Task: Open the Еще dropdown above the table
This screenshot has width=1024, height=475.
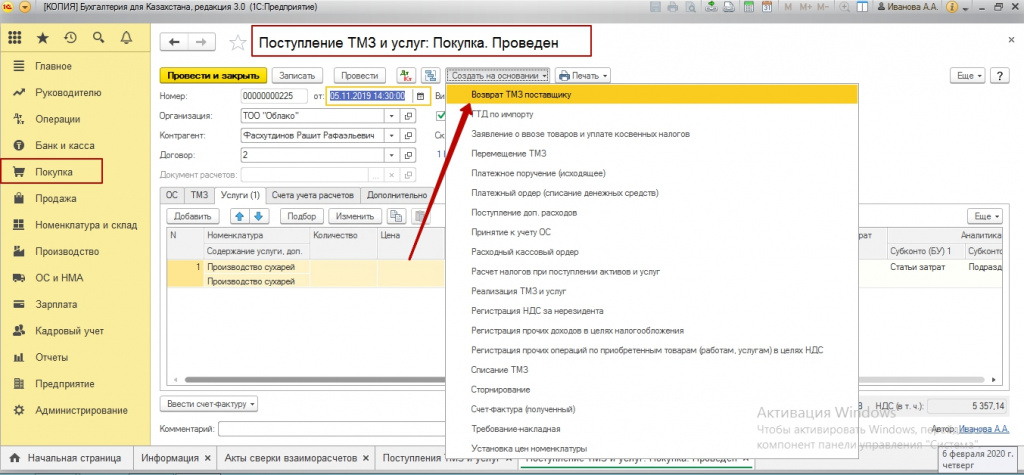Action: (x=986, y=216)
